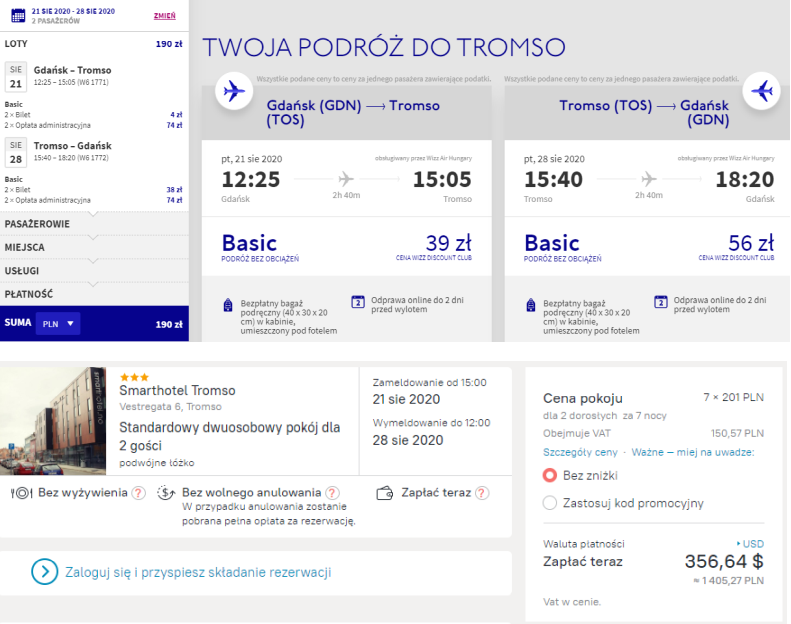Viewport: 791px width, 624px height.
Task: Click the plane icon on Tromso–Gdańsk card
Action: (x=761, y=91)
